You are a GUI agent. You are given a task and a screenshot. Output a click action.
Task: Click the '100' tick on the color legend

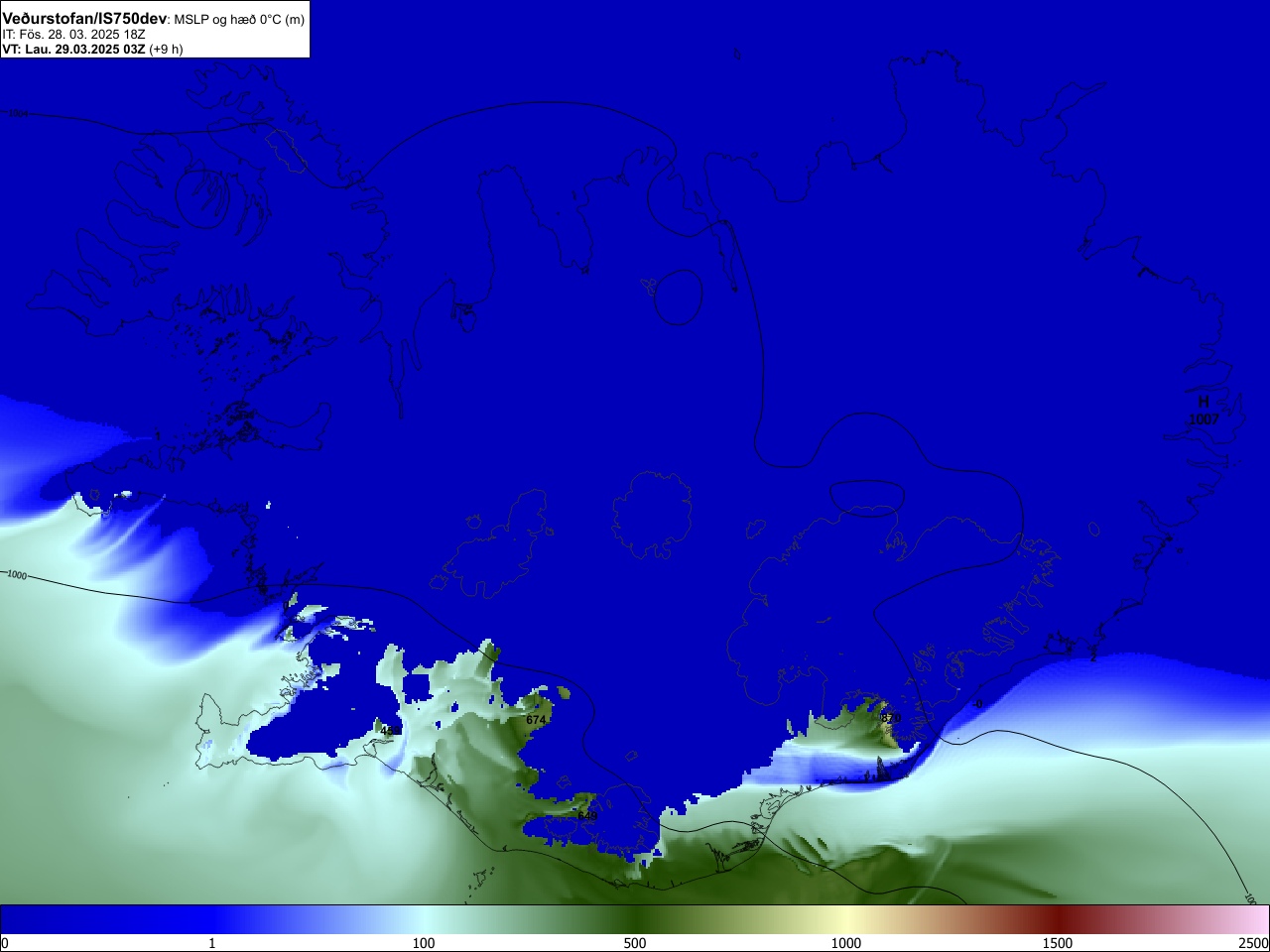tap(424, 943)
